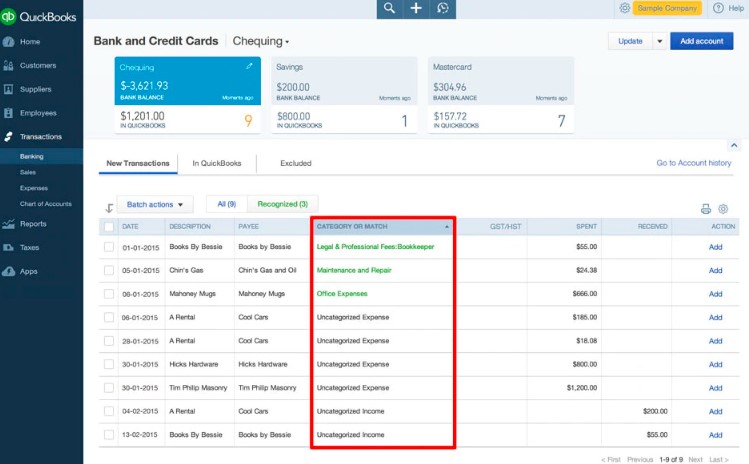Add the Chin's Gas transaction
This screenshot has height=464, width=749.
pyautogui.click(x=715, y=270)
